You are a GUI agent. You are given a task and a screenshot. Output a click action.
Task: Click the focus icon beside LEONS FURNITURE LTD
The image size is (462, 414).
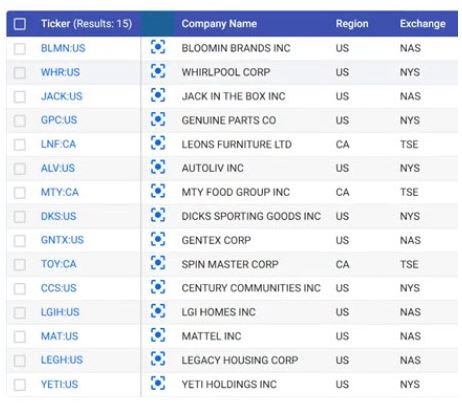(158, 143)
